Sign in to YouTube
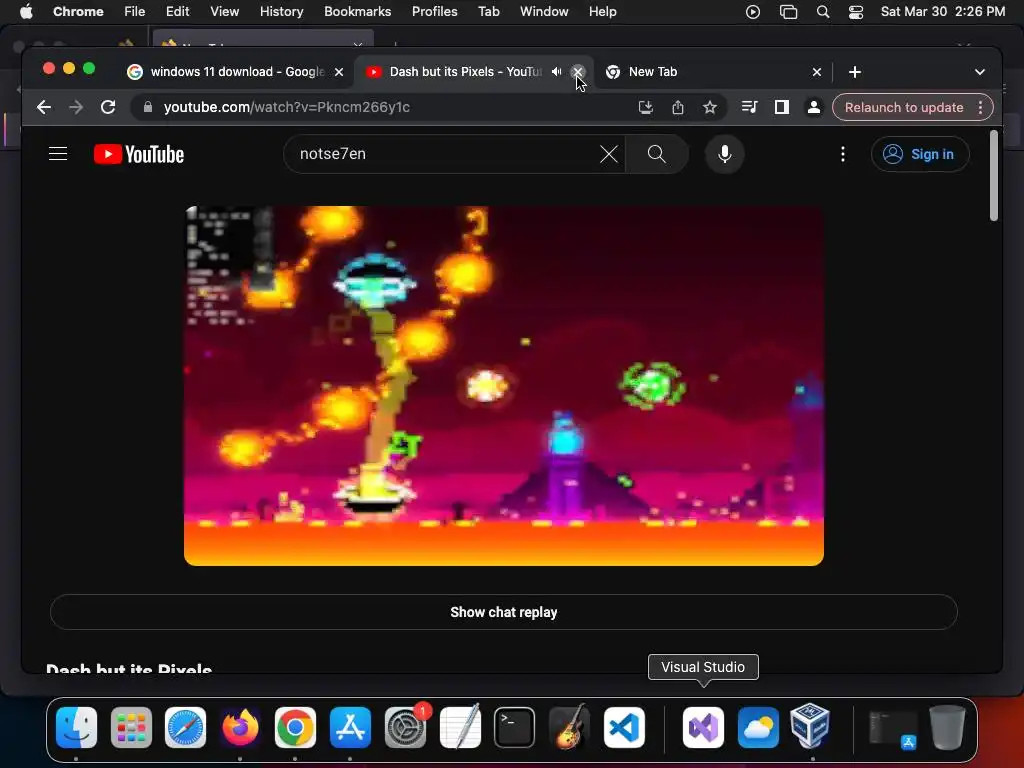The height and width of the screenshot is (768, 1024). [920, 154]
